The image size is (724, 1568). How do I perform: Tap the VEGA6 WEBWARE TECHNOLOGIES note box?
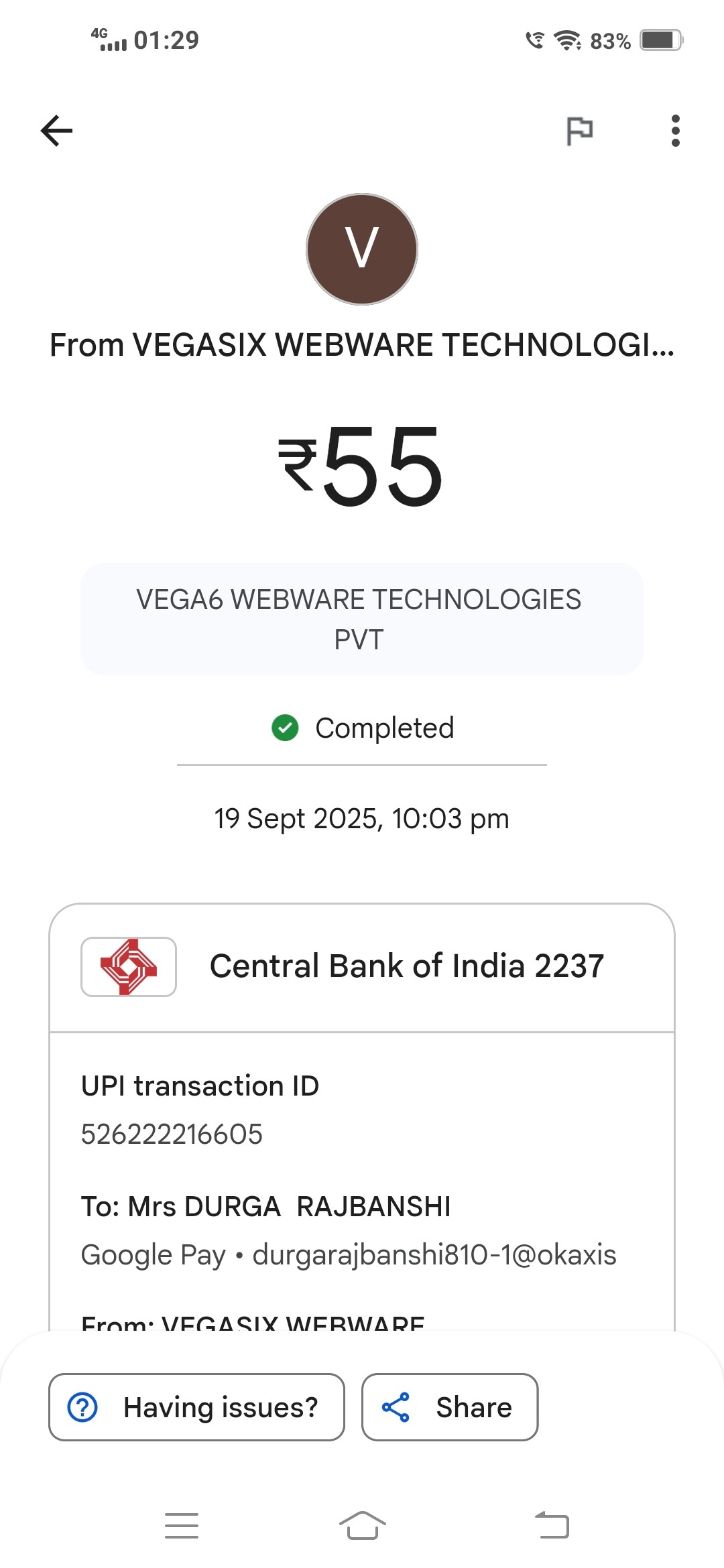point(362,619)
